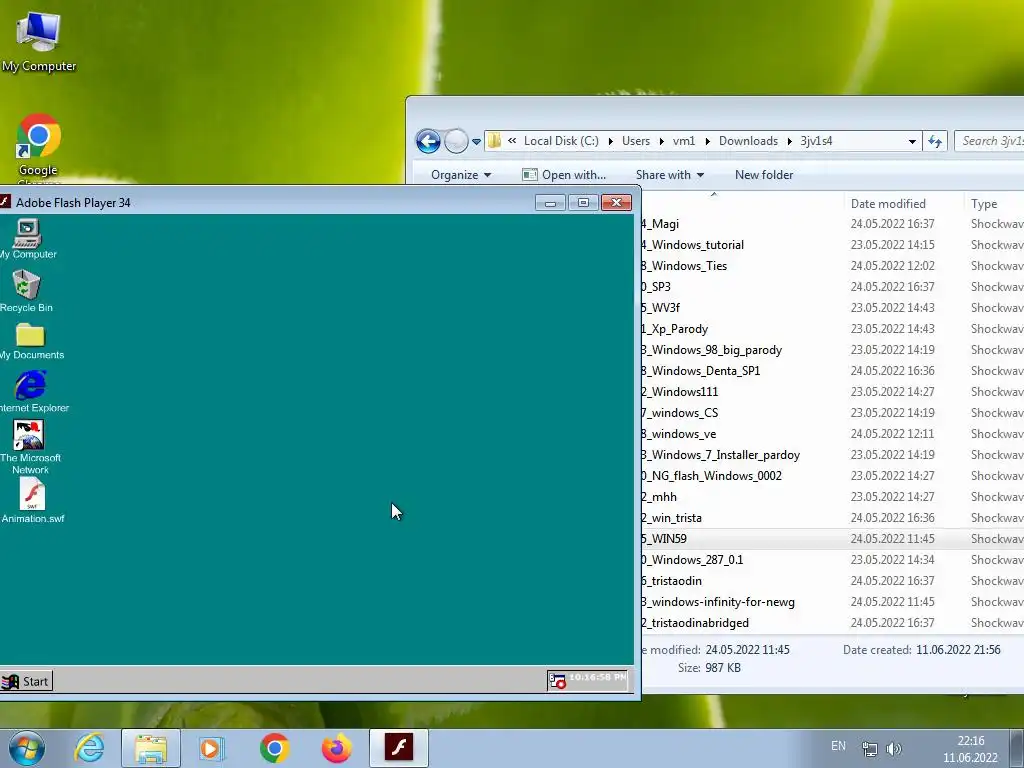Select file 2_tristaodinabridged
The image size is (1024, 768).
(x=695, y=623)
